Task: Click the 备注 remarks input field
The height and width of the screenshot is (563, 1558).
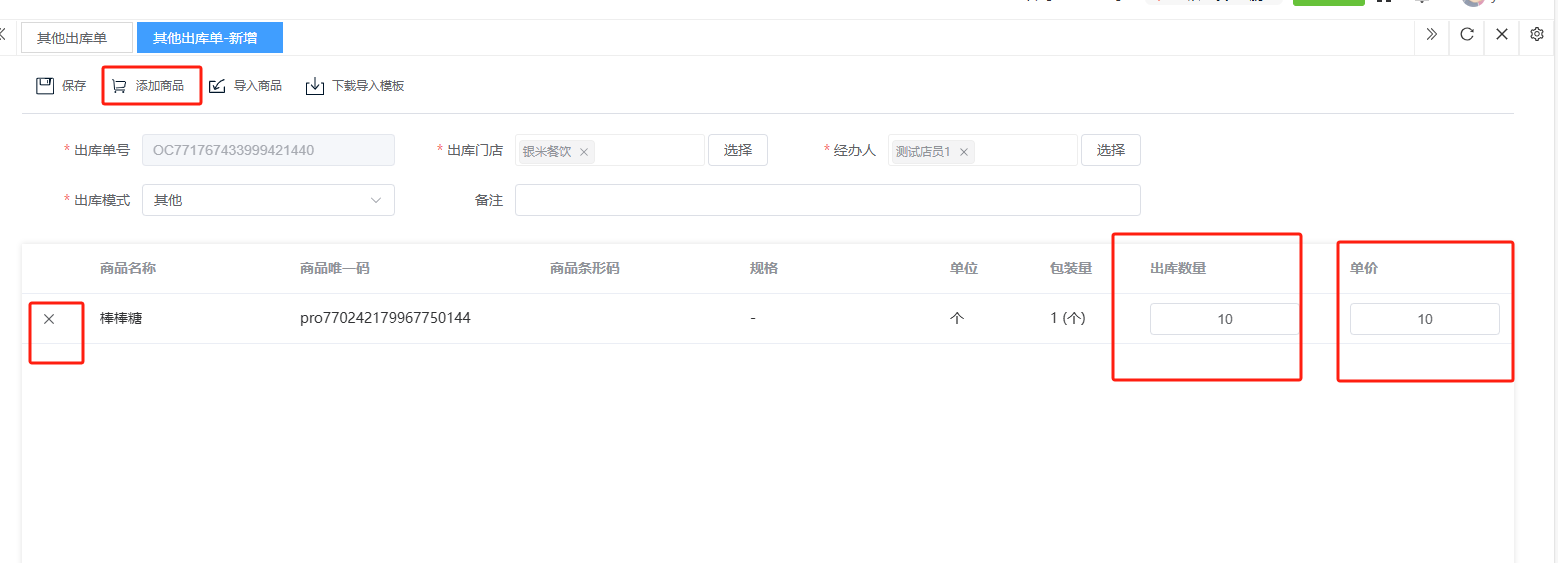Action: [x=827, y=200]
